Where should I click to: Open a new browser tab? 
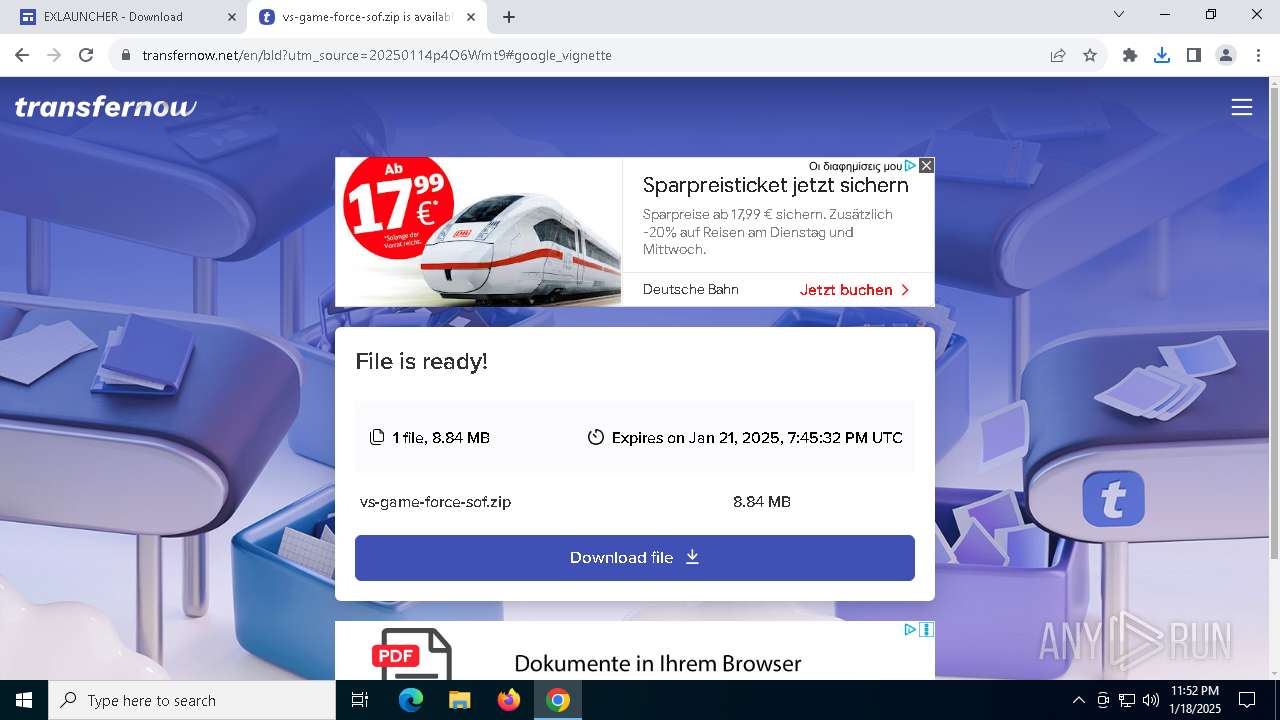[509, 16]
